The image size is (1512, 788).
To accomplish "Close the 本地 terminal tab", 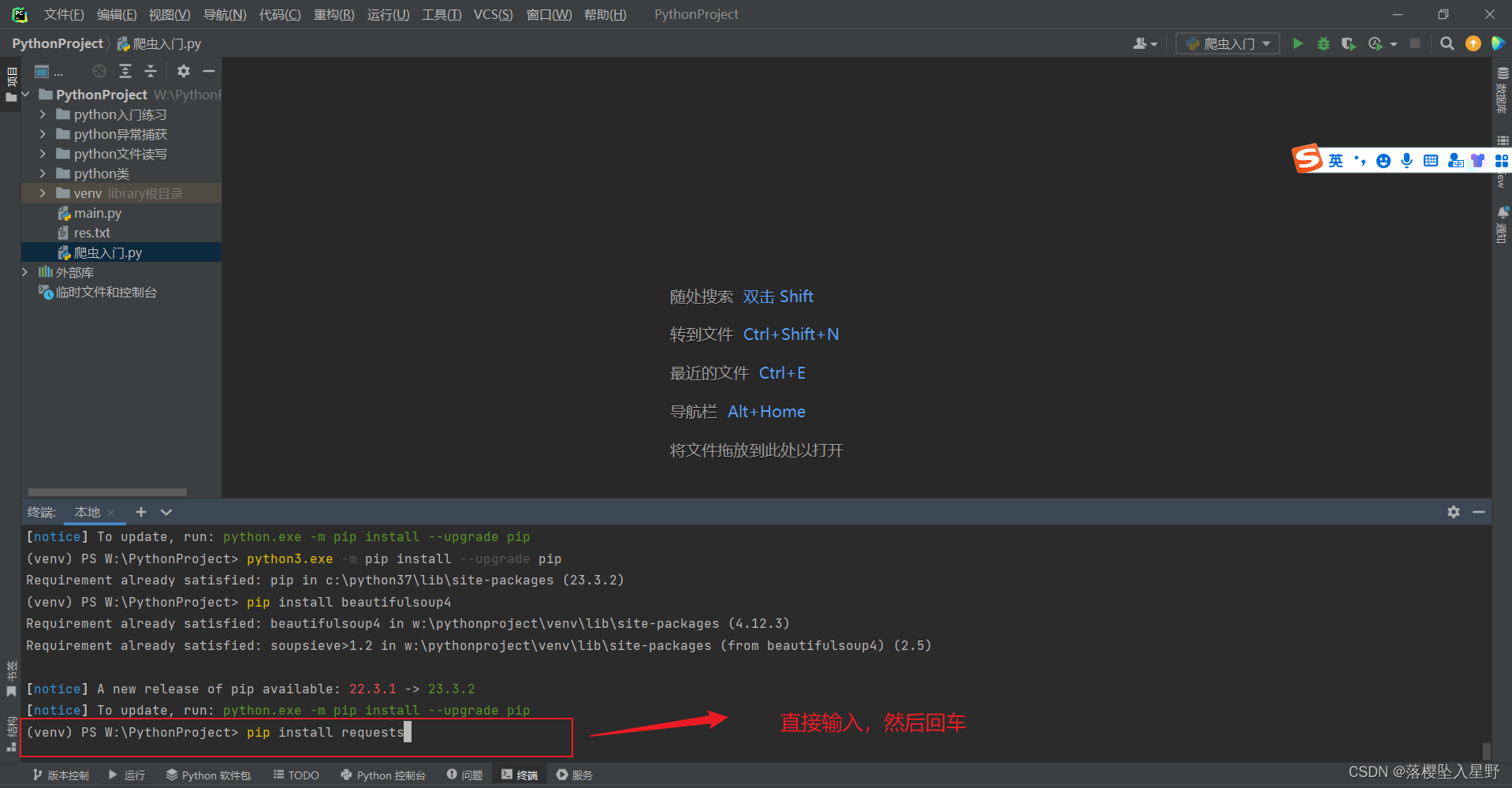I will [111, 513].
